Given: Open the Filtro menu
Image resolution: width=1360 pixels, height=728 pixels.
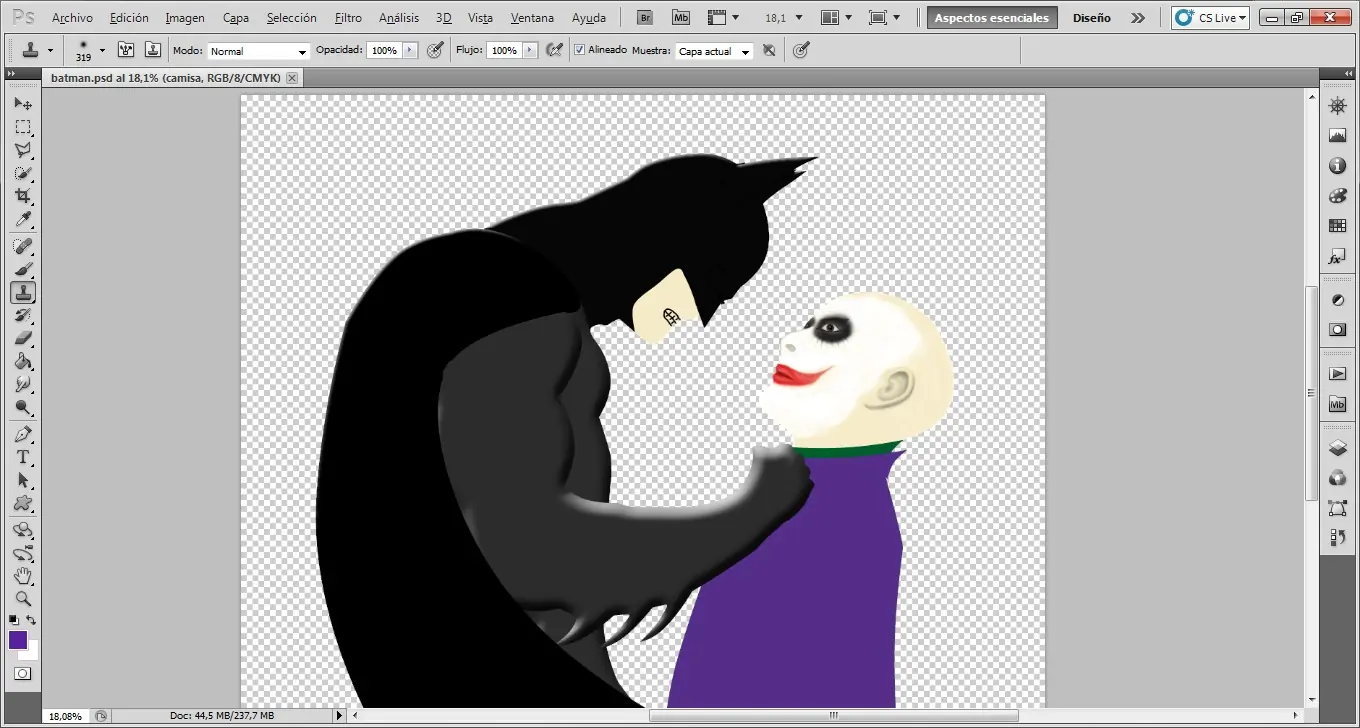Looking at the screenshot, I should [348, 17].
